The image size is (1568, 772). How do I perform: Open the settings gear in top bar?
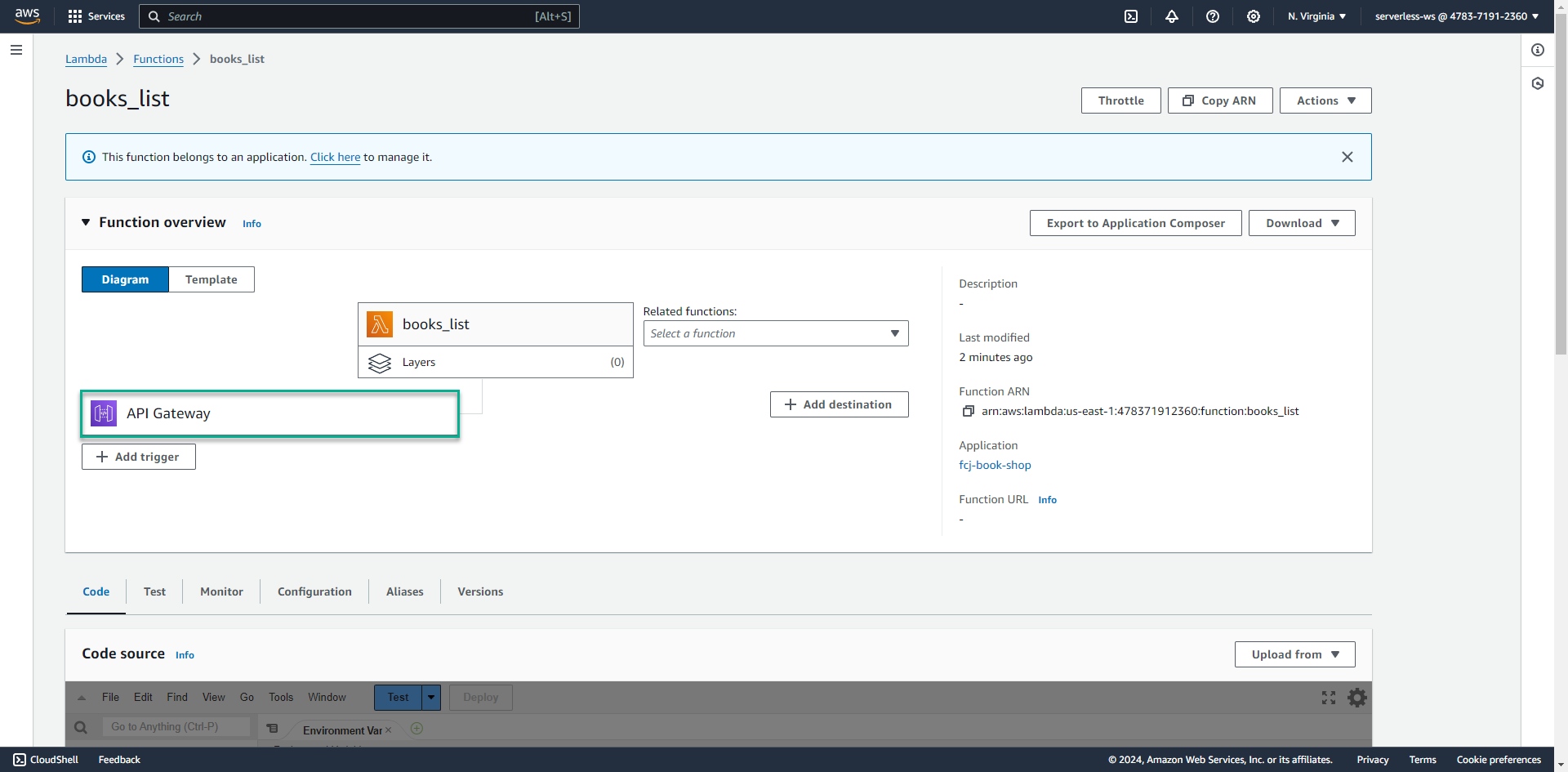(x=1254, y=16)
